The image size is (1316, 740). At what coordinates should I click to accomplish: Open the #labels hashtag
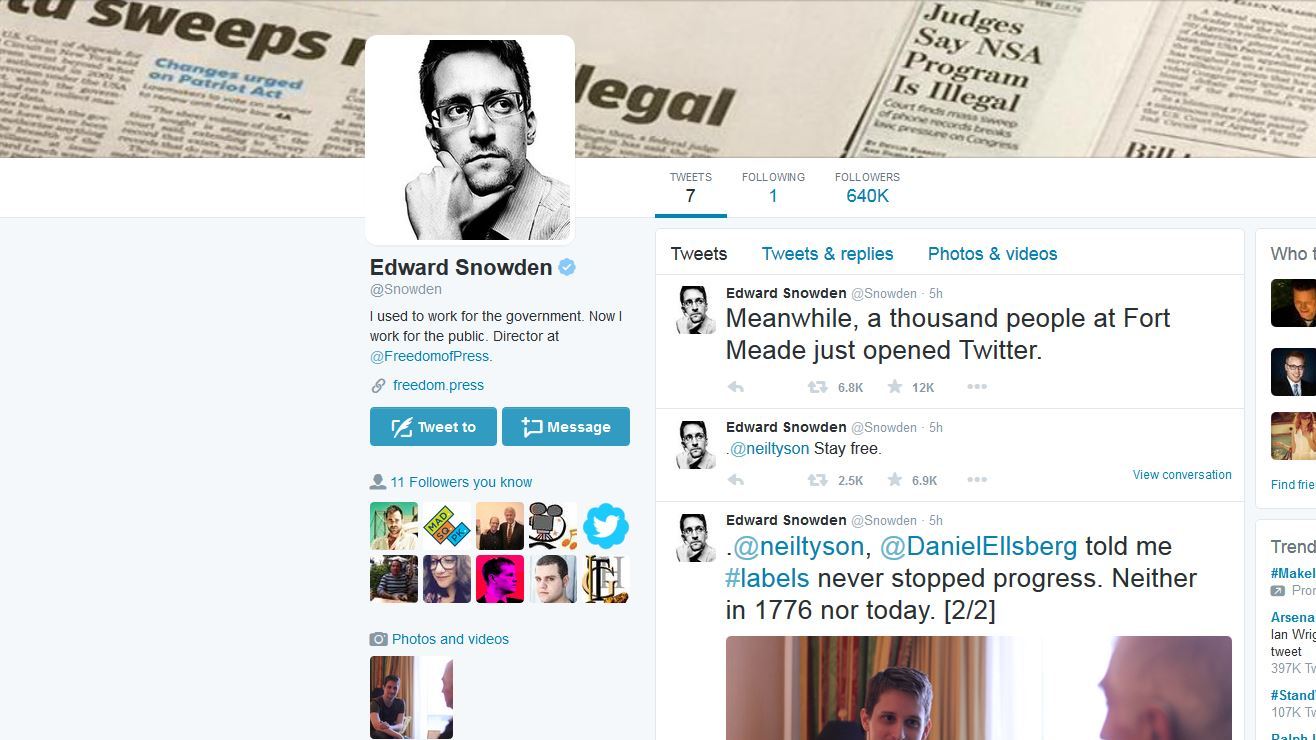(x=767, y=578)
